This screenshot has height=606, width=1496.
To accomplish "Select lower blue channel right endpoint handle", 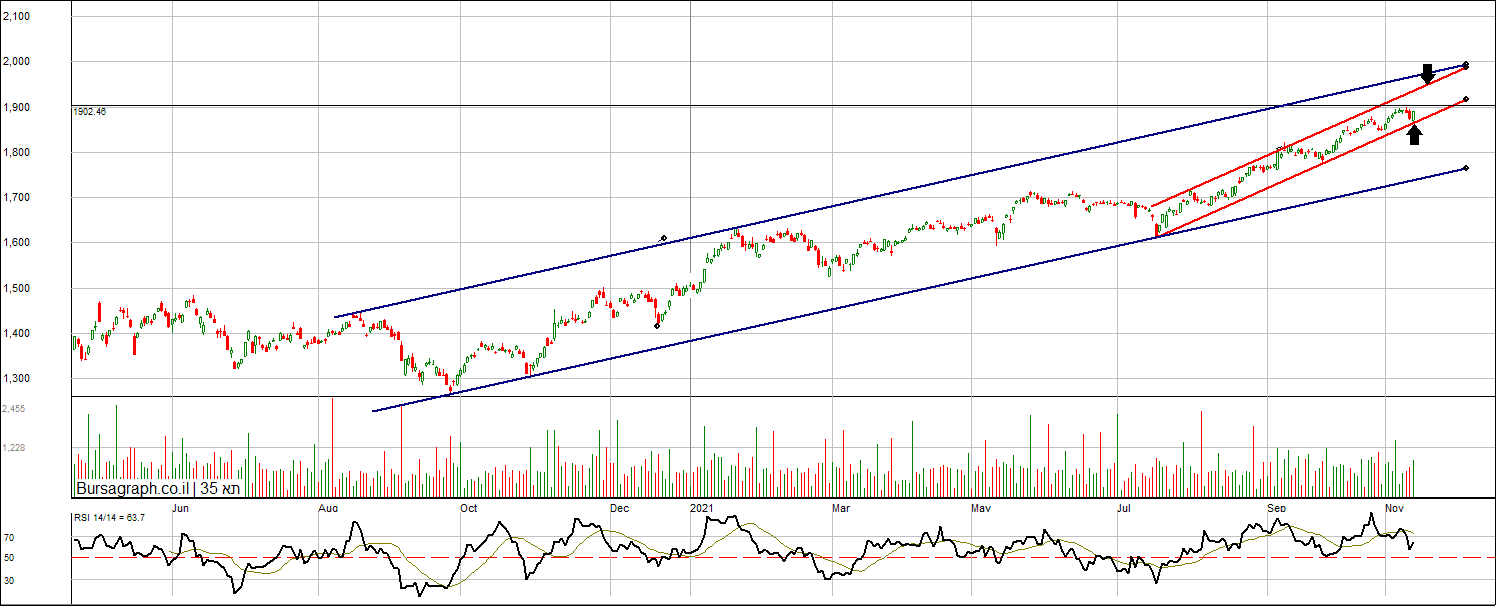I will tap(1465, 168).
